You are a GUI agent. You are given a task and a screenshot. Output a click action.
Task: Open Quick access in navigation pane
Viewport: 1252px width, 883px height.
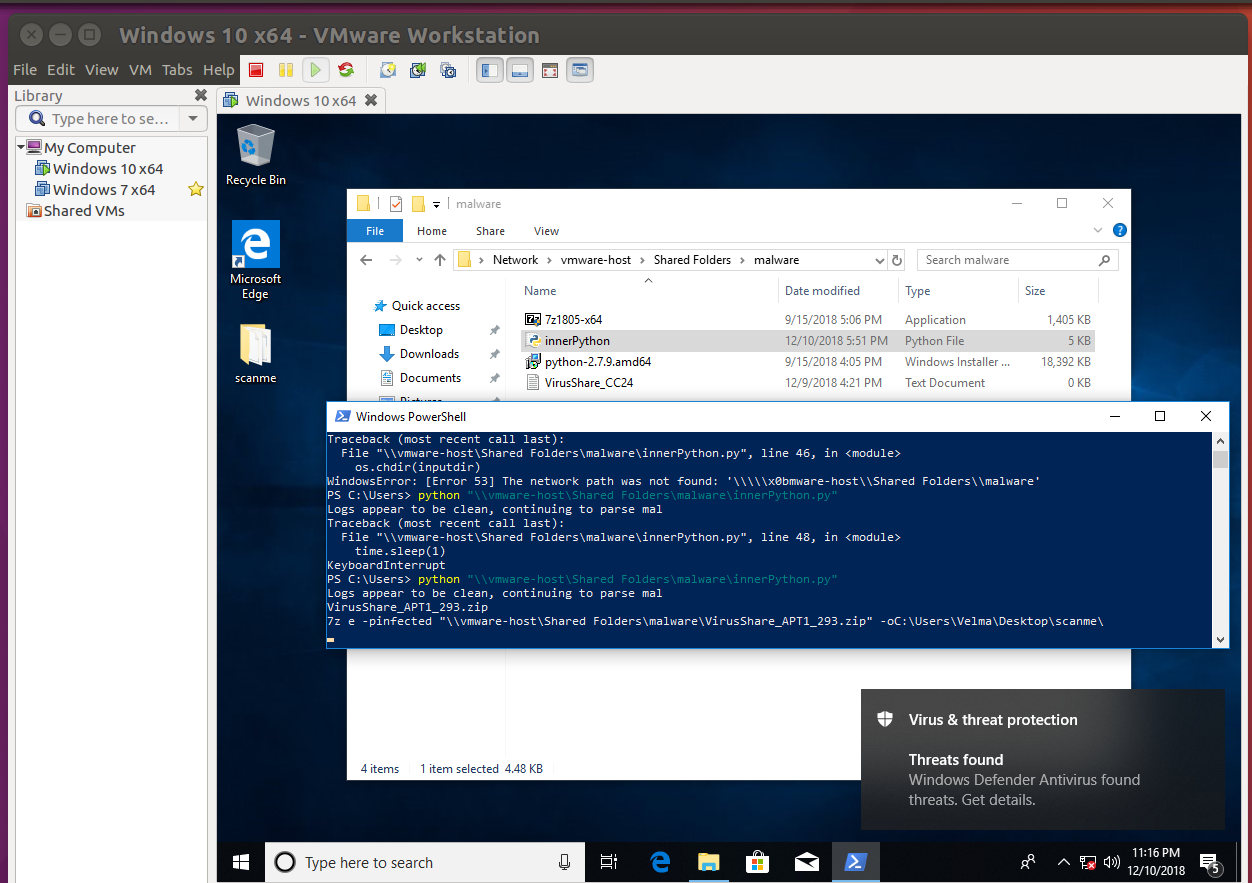coord(425,306)
